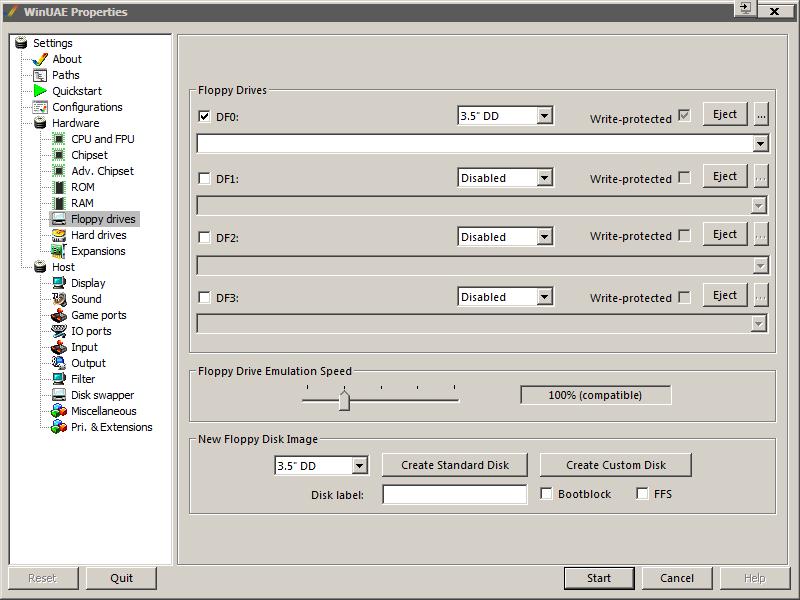The width and height of the screenshot is (800, 600).
Task: Click the Sound icon
Action: coord(59,299)
